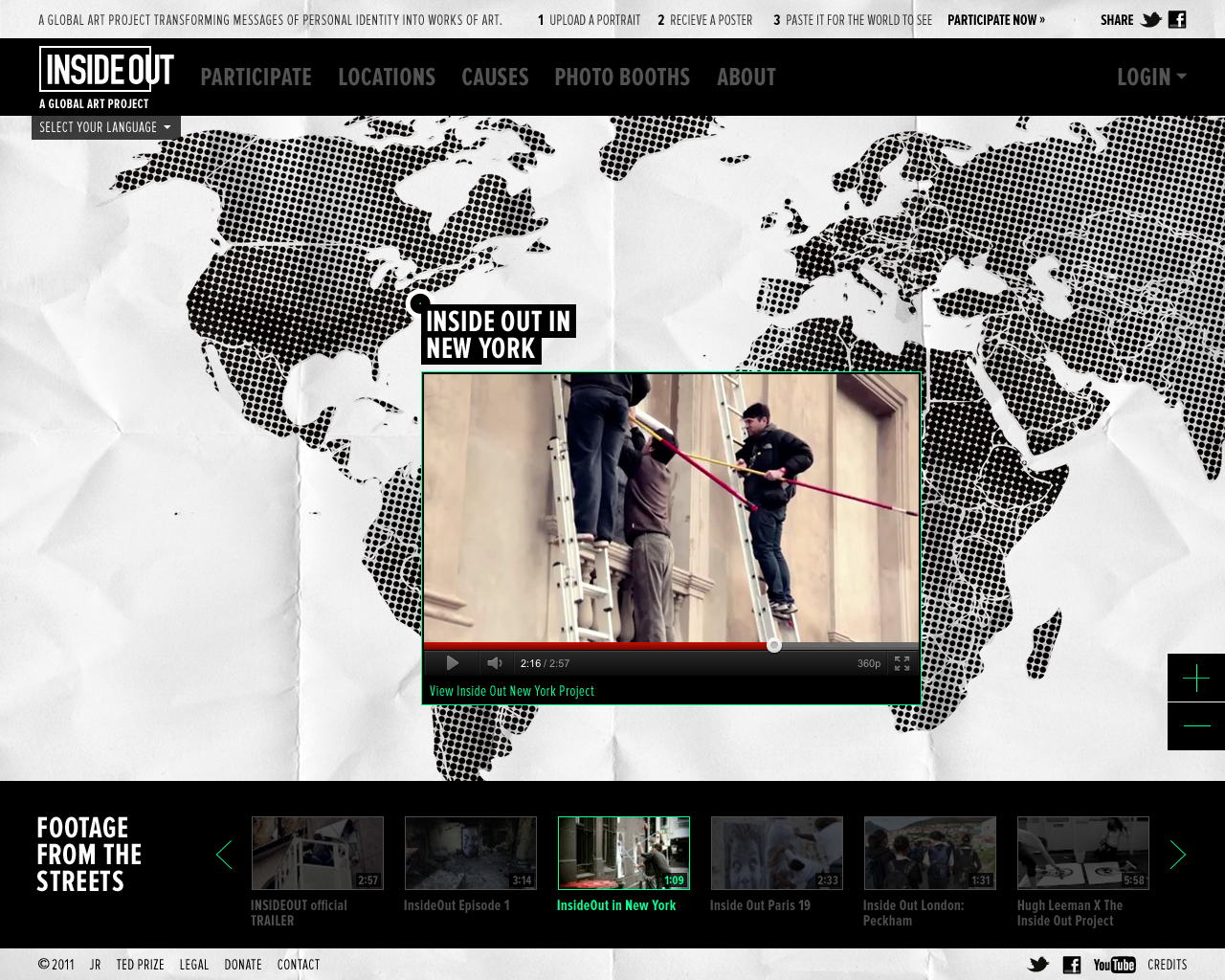Open the Causes menu

click(x=495, y=78)
